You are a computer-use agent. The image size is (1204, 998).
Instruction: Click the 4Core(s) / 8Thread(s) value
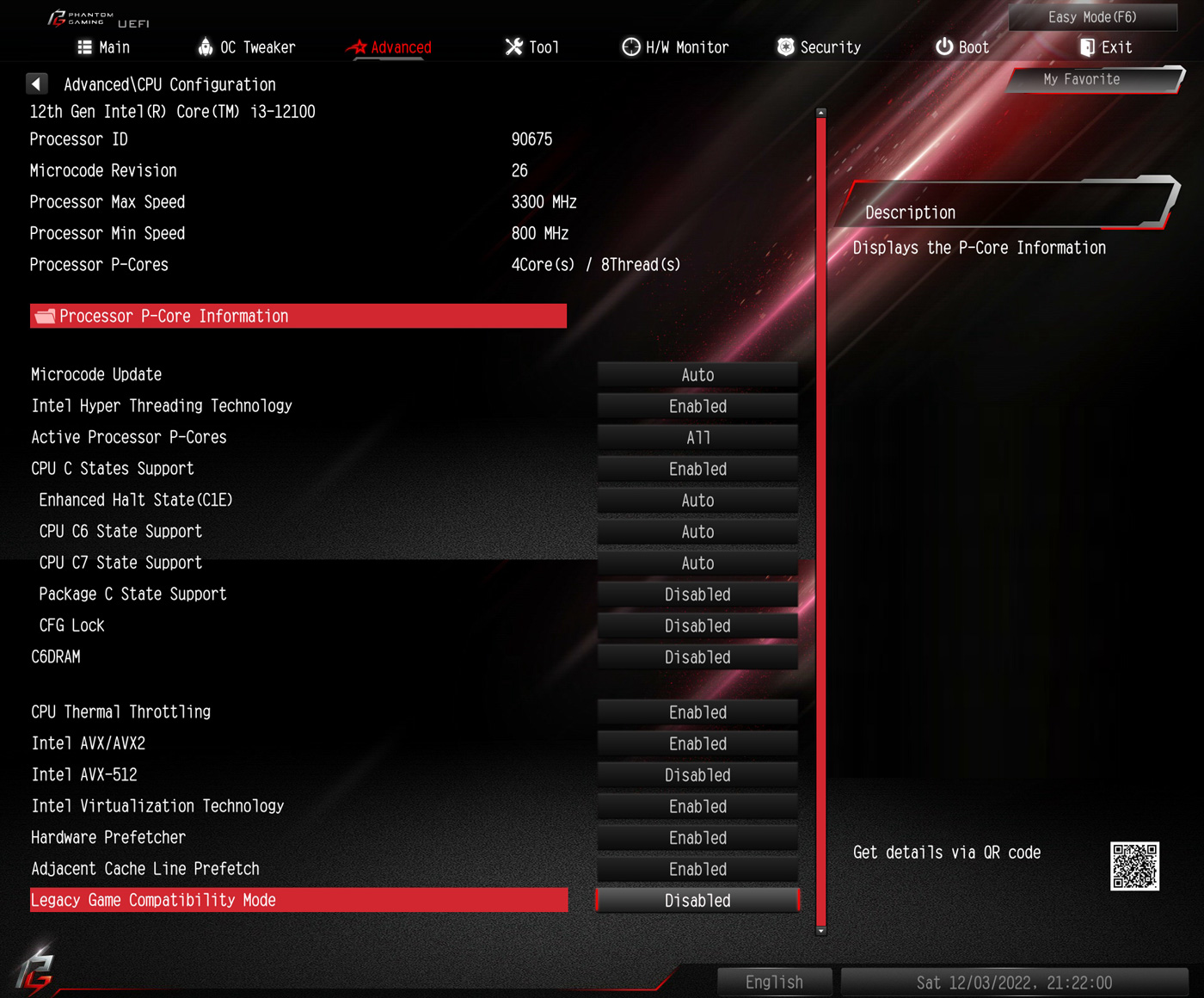(595, 265)
